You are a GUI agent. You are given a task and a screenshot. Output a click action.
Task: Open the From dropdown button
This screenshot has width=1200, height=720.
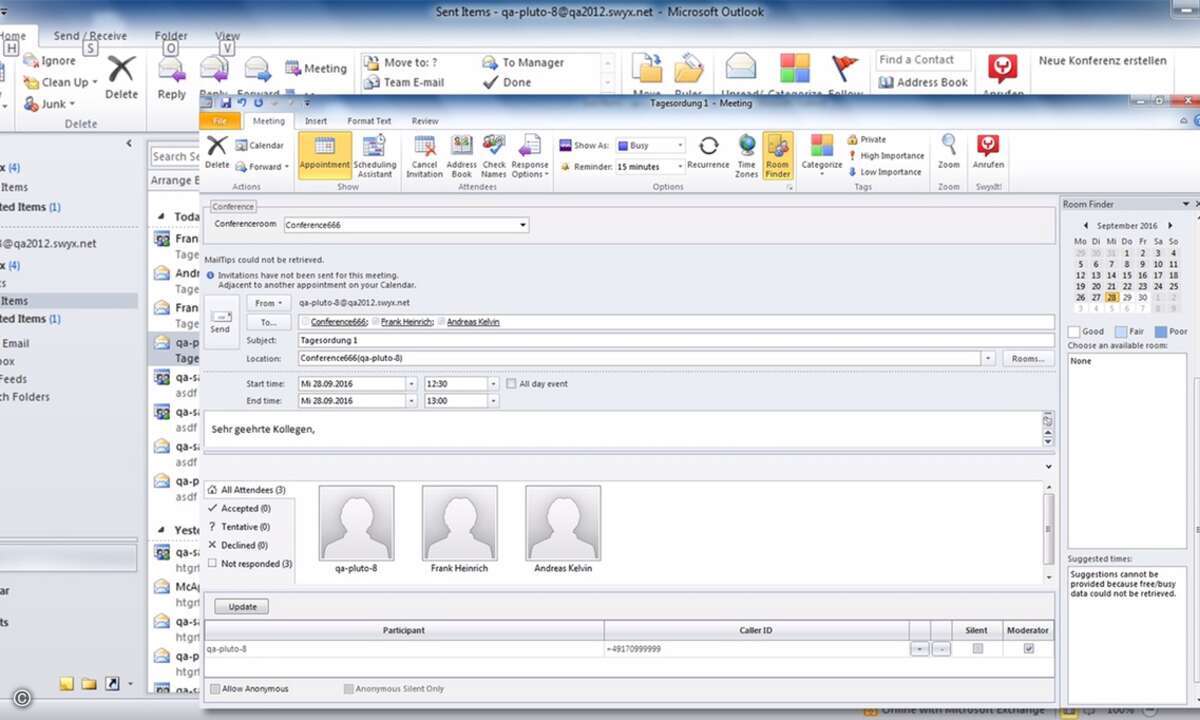pos(268,302)
